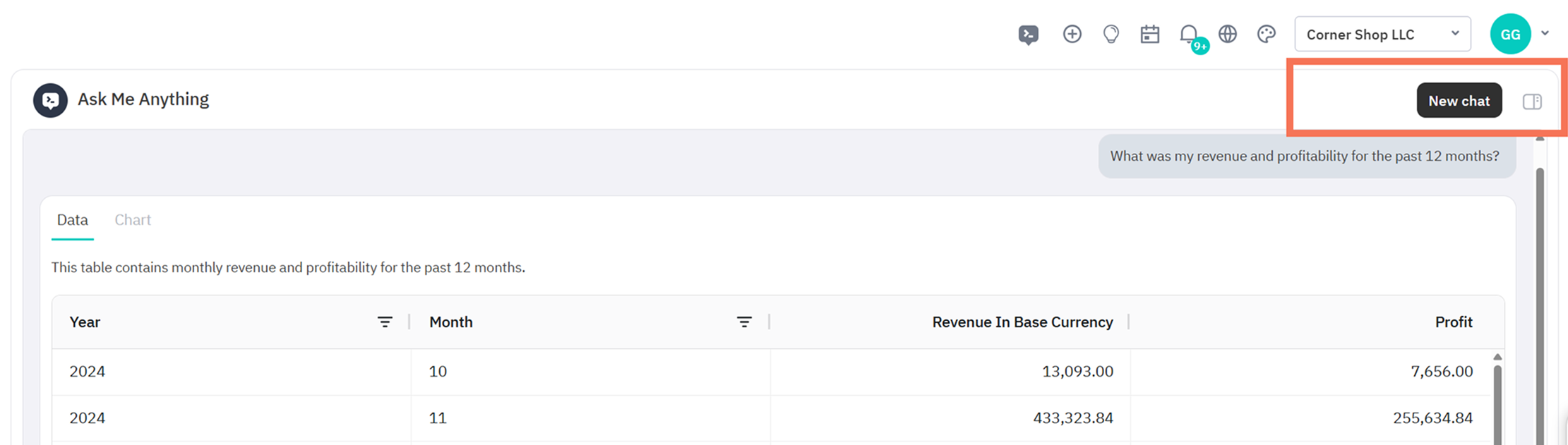Screen dimensions: 1568x445
Task: Click the quick create plus icon
Action: [1072, 34]
